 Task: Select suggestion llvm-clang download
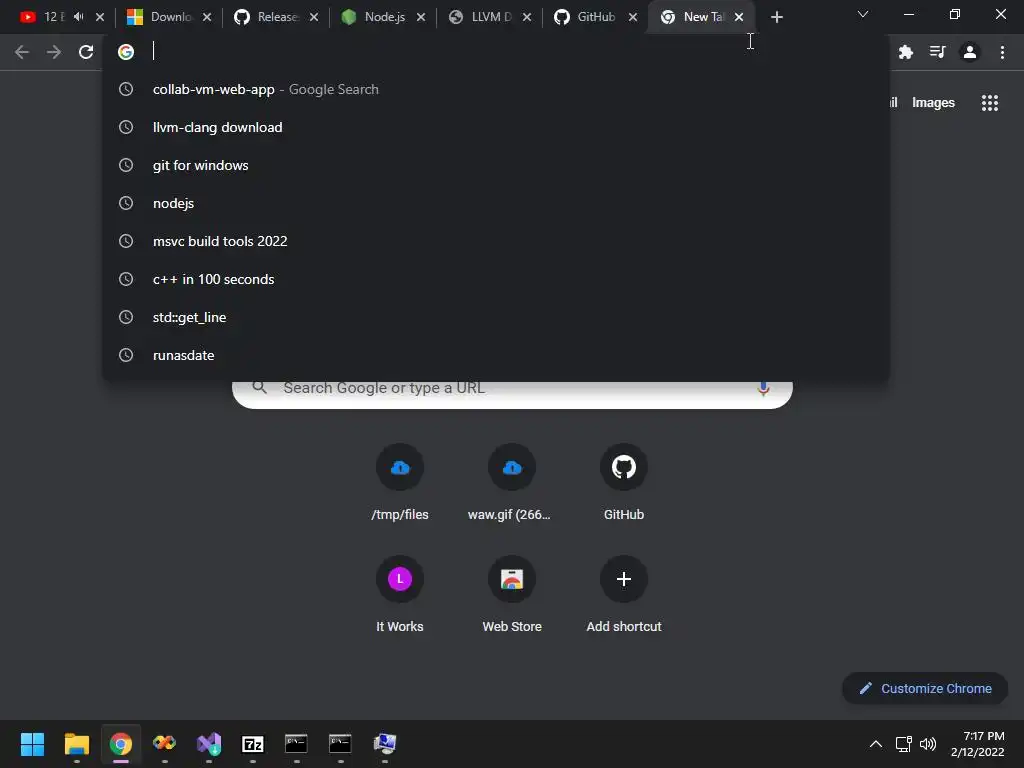[496, 127]
